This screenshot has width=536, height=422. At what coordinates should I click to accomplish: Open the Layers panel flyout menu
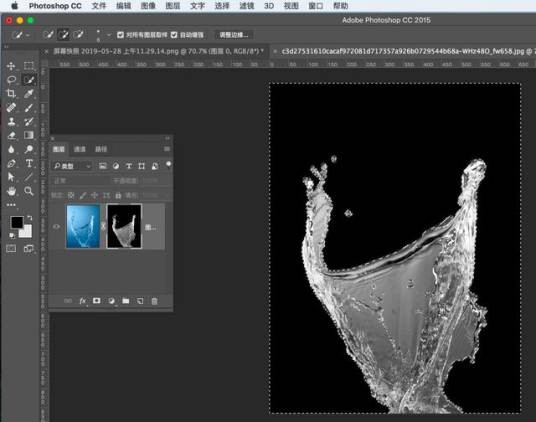[x=167, y=149]
